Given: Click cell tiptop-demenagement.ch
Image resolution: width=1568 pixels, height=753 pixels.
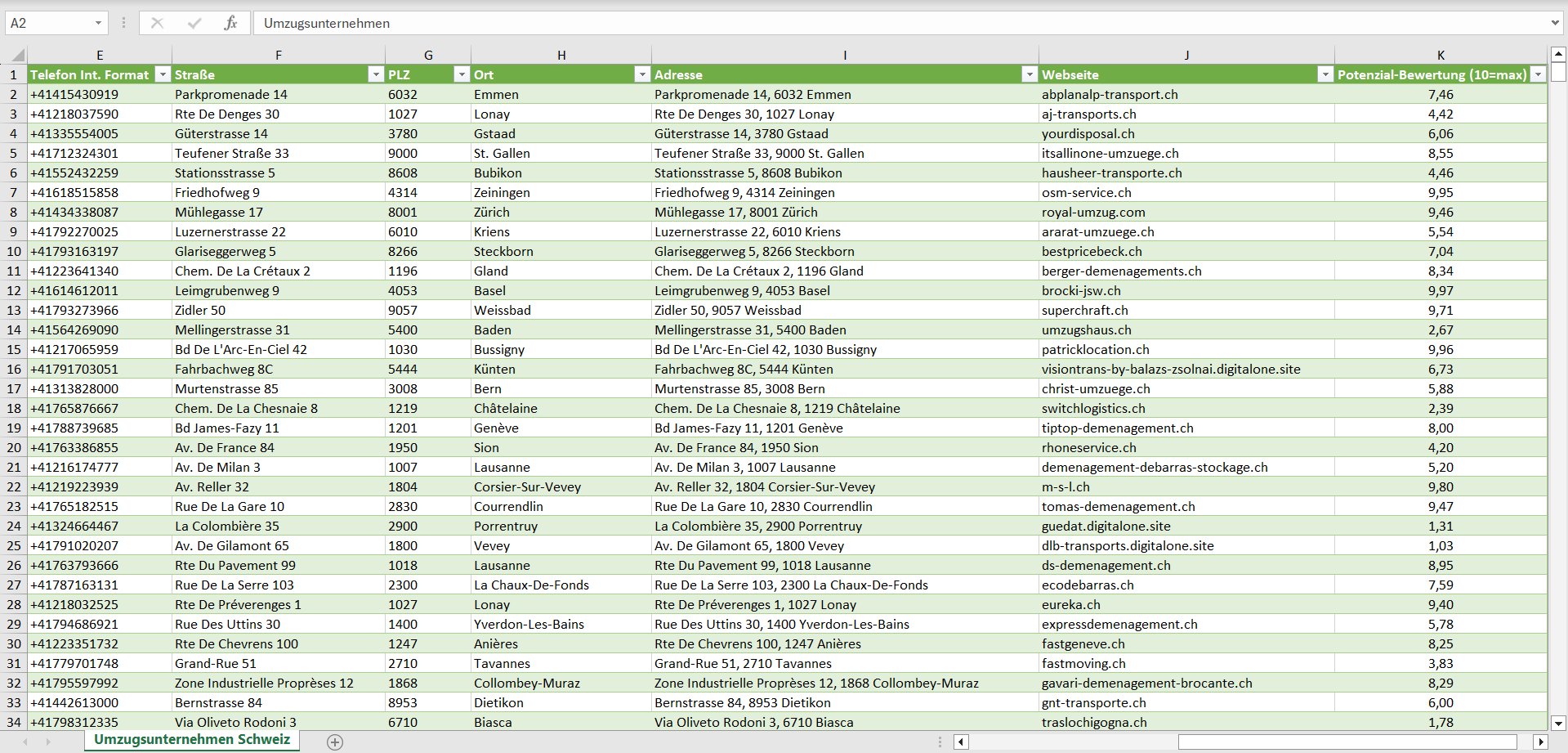Looking at the screenshot, I should pos(1186,428).
